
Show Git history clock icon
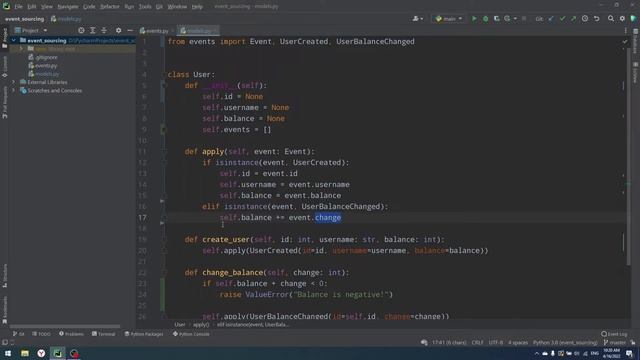tap(585, 19)
